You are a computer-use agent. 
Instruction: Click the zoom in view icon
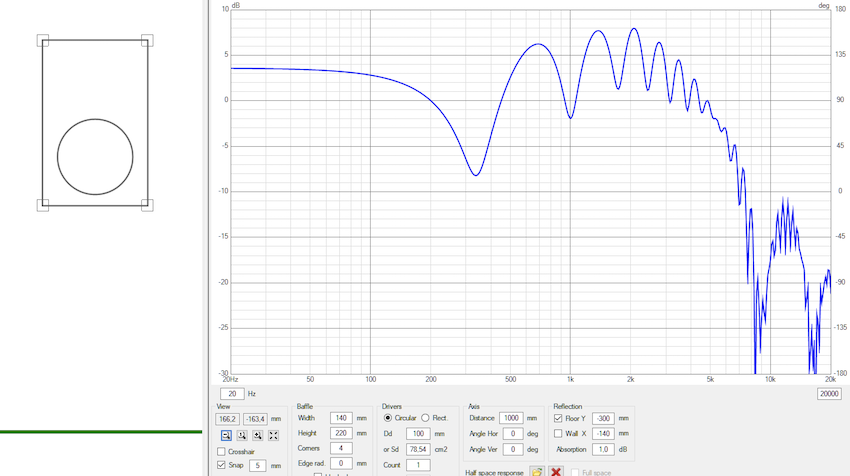pos(257,435)
